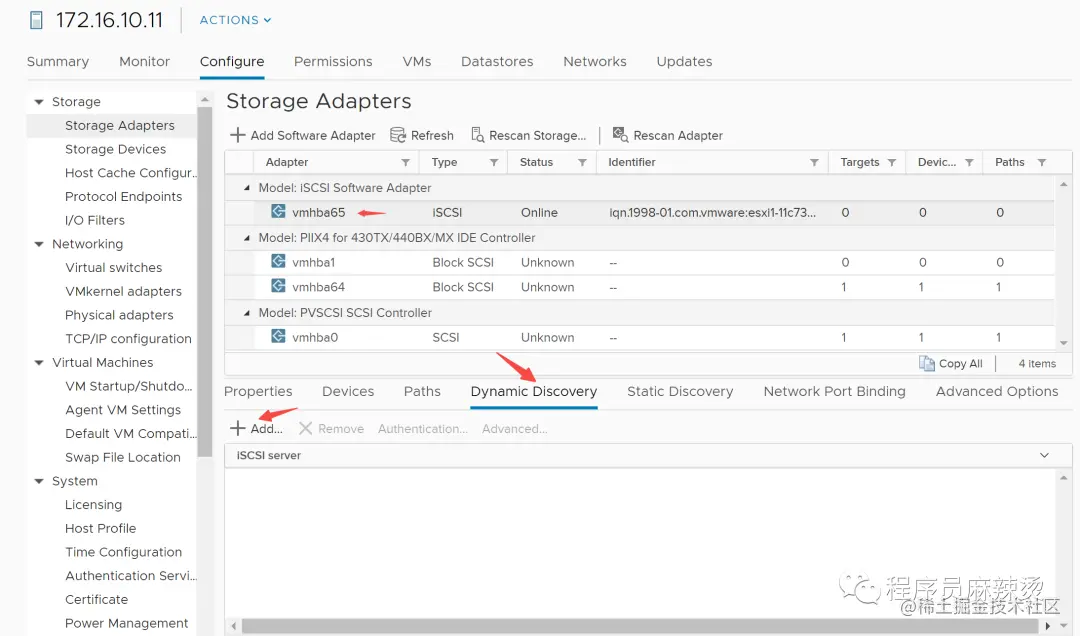Image resolution: width=1080 pixels, height=636 pixels.
Task: Click the plus icon for Add iSCSI server
Action: click(x=238, y=428)
